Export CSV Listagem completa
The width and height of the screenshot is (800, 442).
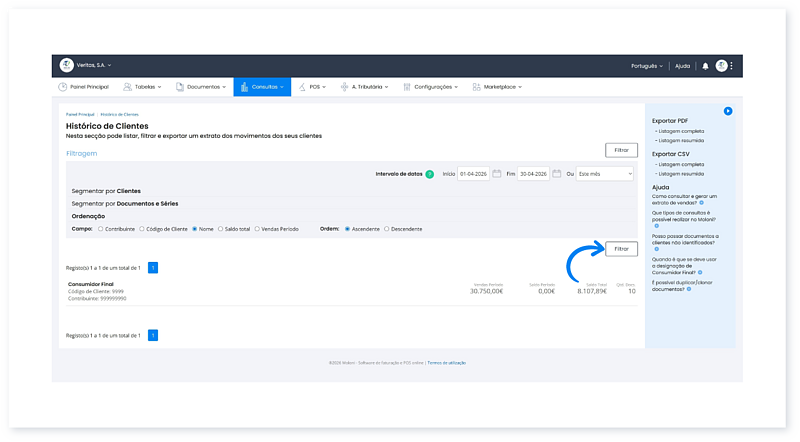[681, 164]
